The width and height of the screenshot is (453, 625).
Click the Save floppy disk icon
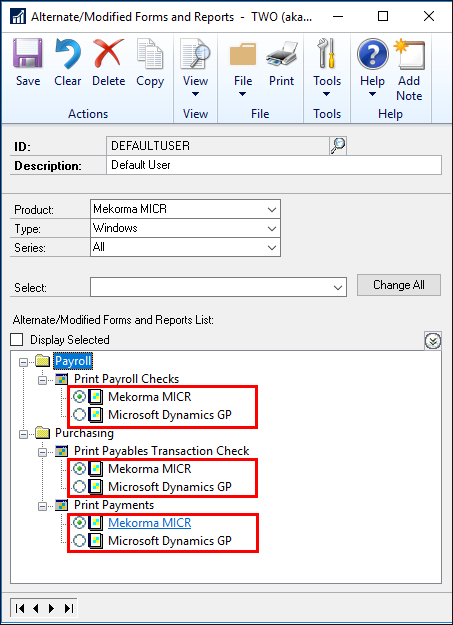28,54
